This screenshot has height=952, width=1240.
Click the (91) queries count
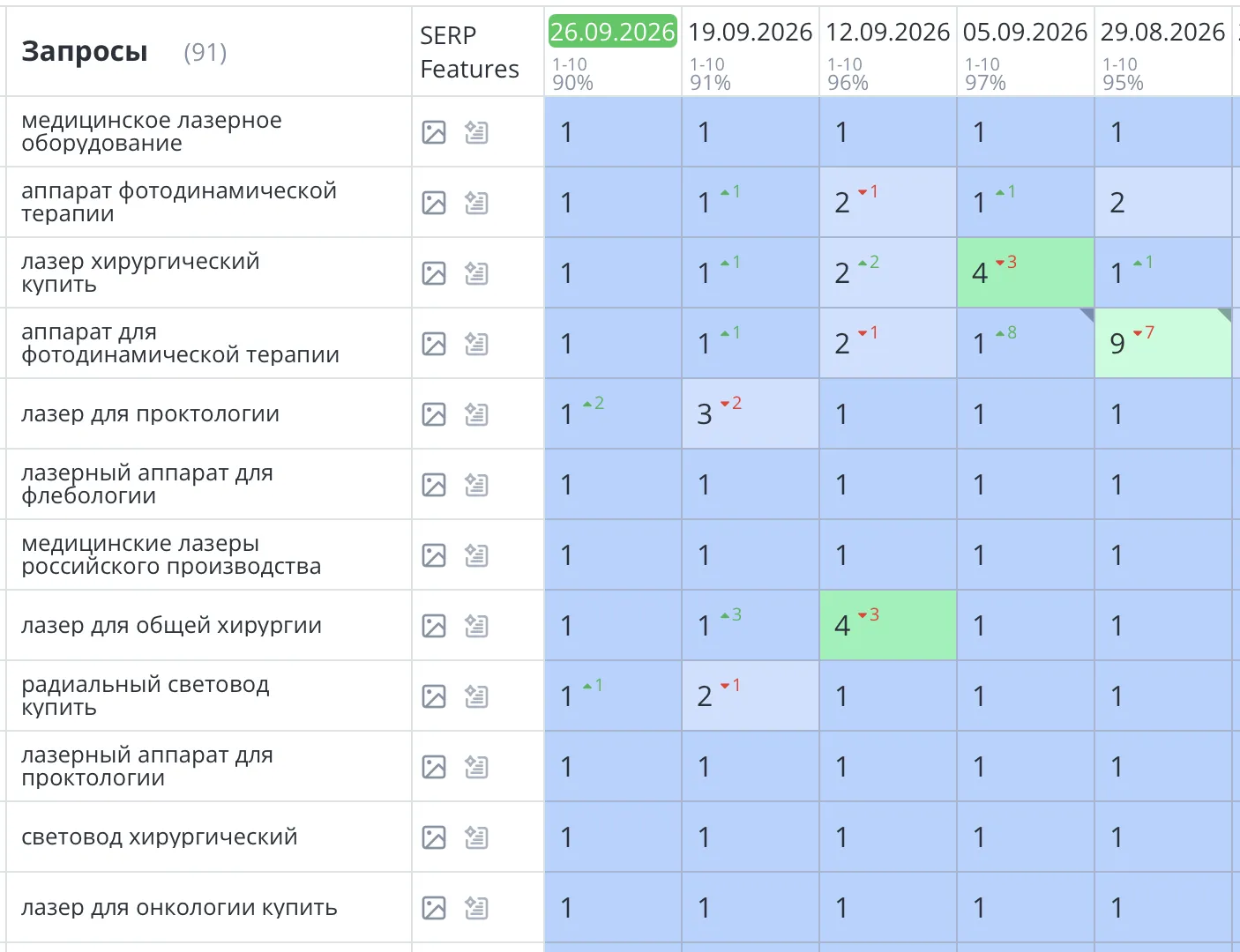205,52
